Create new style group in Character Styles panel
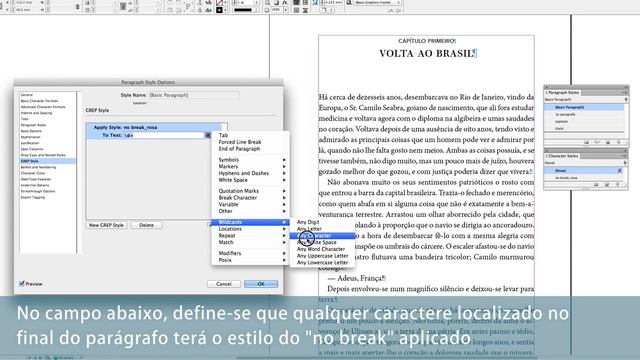640x360 pixels. coord(596,185)
